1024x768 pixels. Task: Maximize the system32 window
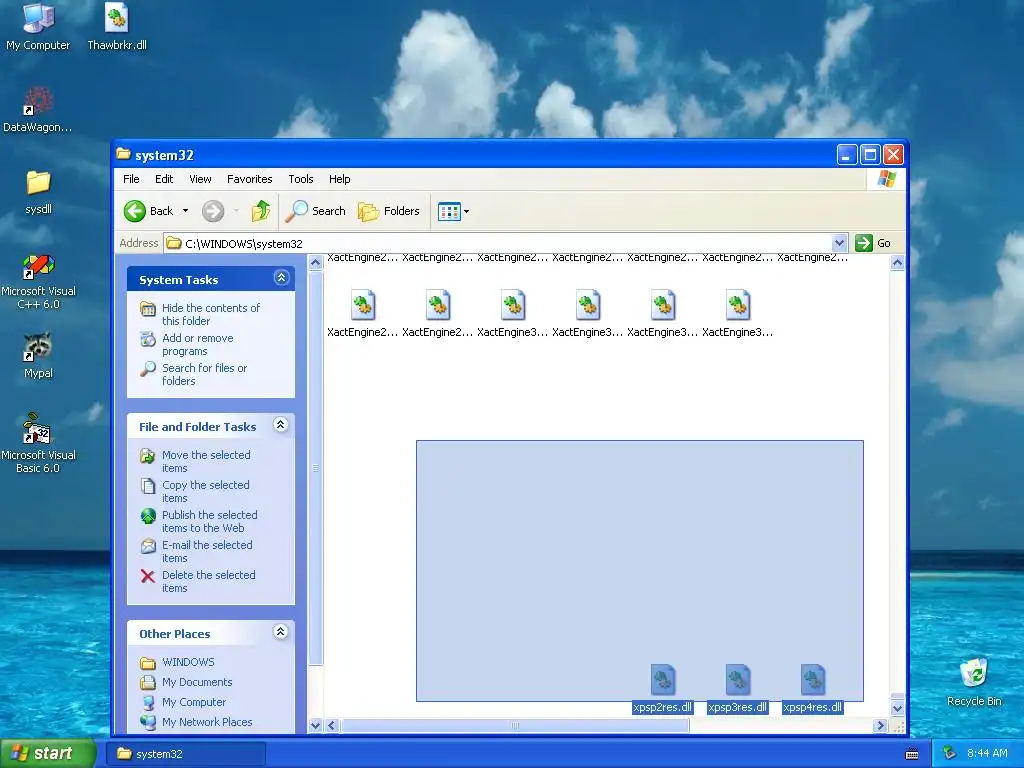coord(870,155)
